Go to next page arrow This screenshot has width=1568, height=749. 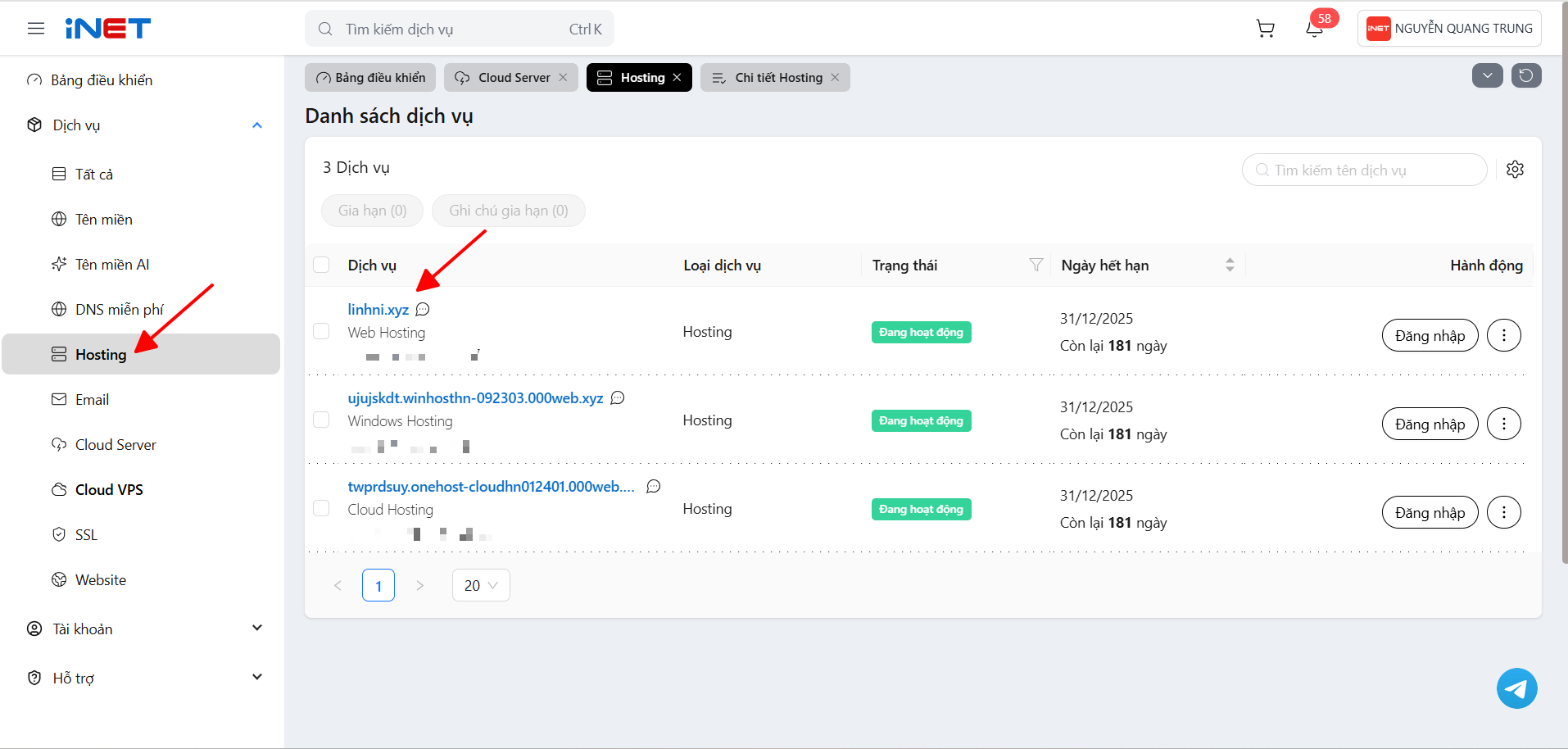pyautogui.click(x=419, y=585)
